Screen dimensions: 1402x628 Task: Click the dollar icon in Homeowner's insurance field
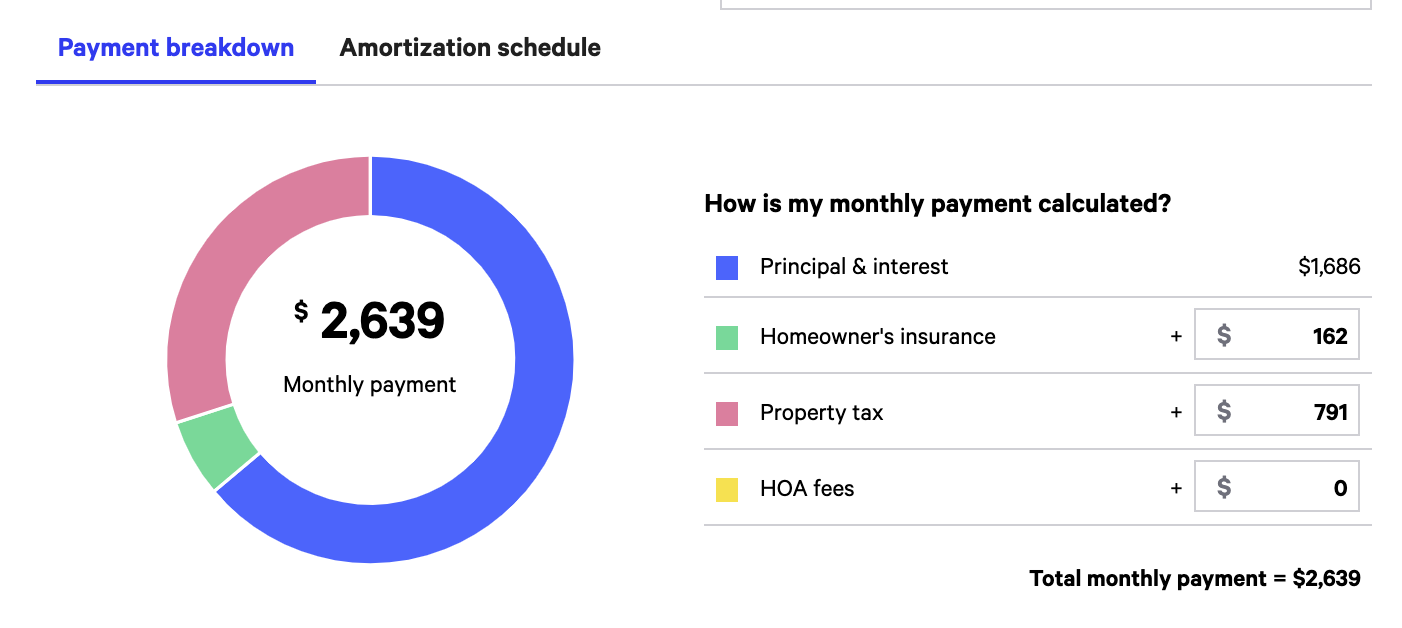pos(1224,336)
